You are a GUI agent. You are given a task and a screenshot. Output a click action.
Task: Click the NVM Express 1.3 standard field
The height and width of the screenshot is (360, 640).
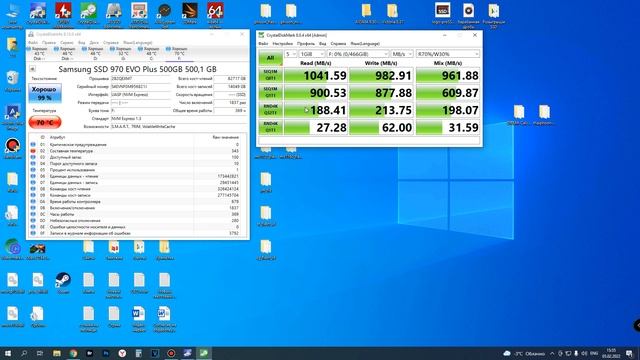coord(179,118)
